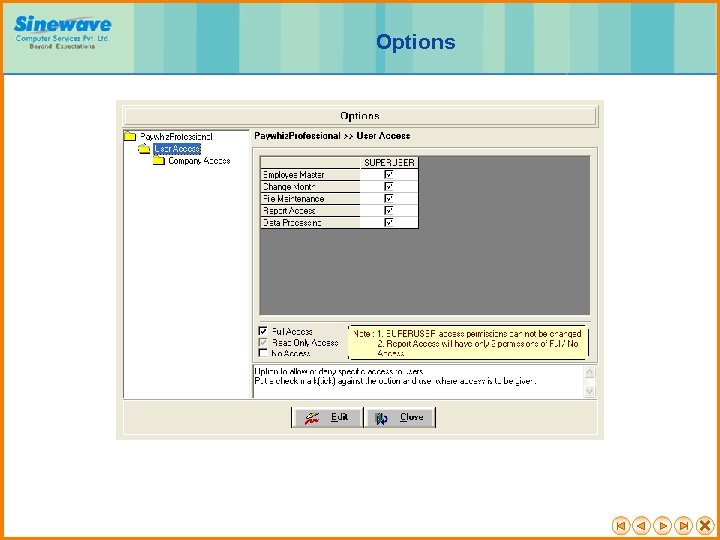
Task: Toggle File Maintenance checkbox for SUPERUSER
Action: [389, 198]
